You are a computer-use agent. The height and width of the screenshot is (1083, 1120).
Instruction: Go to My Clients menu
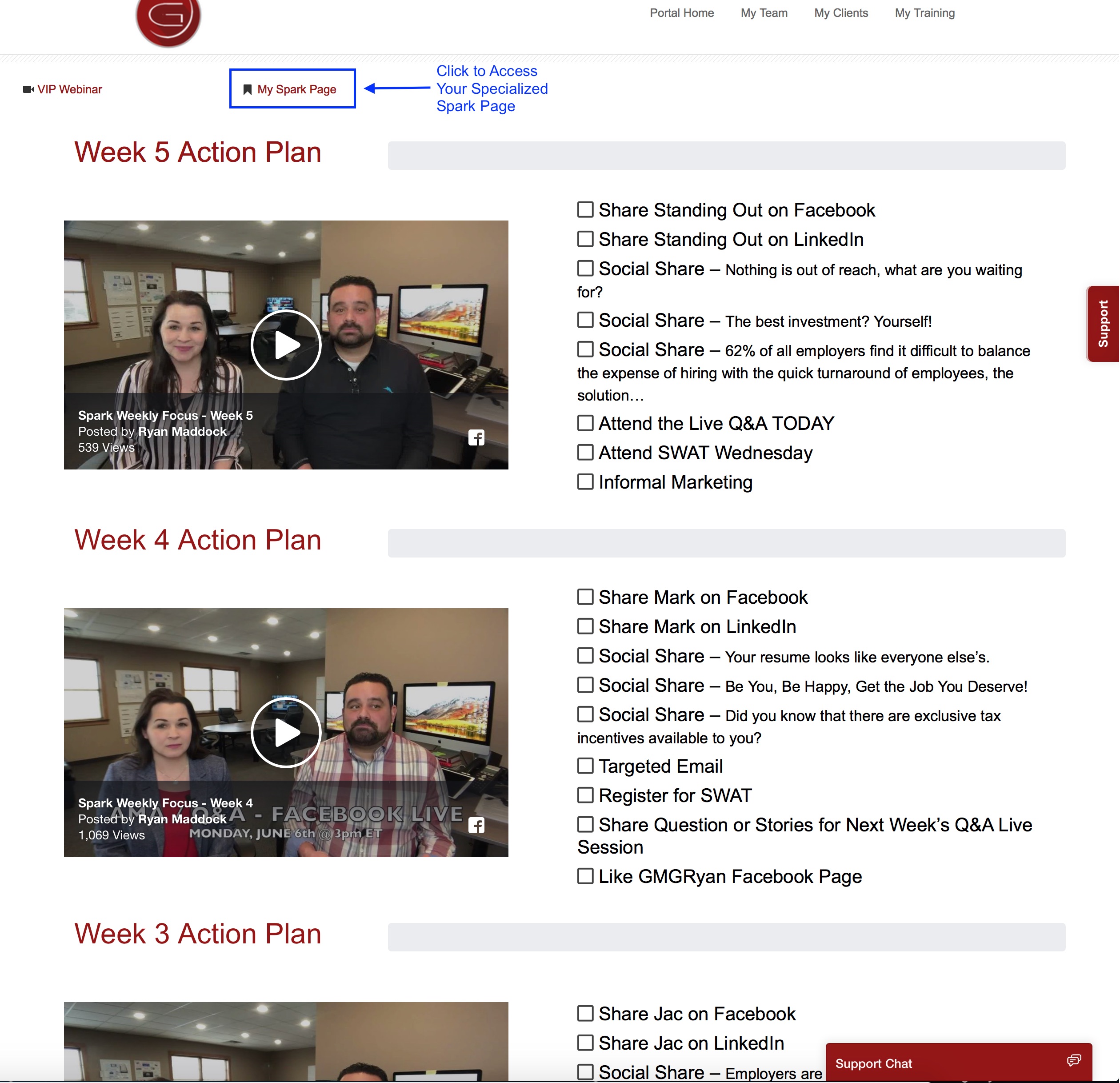tap(840, 12)
